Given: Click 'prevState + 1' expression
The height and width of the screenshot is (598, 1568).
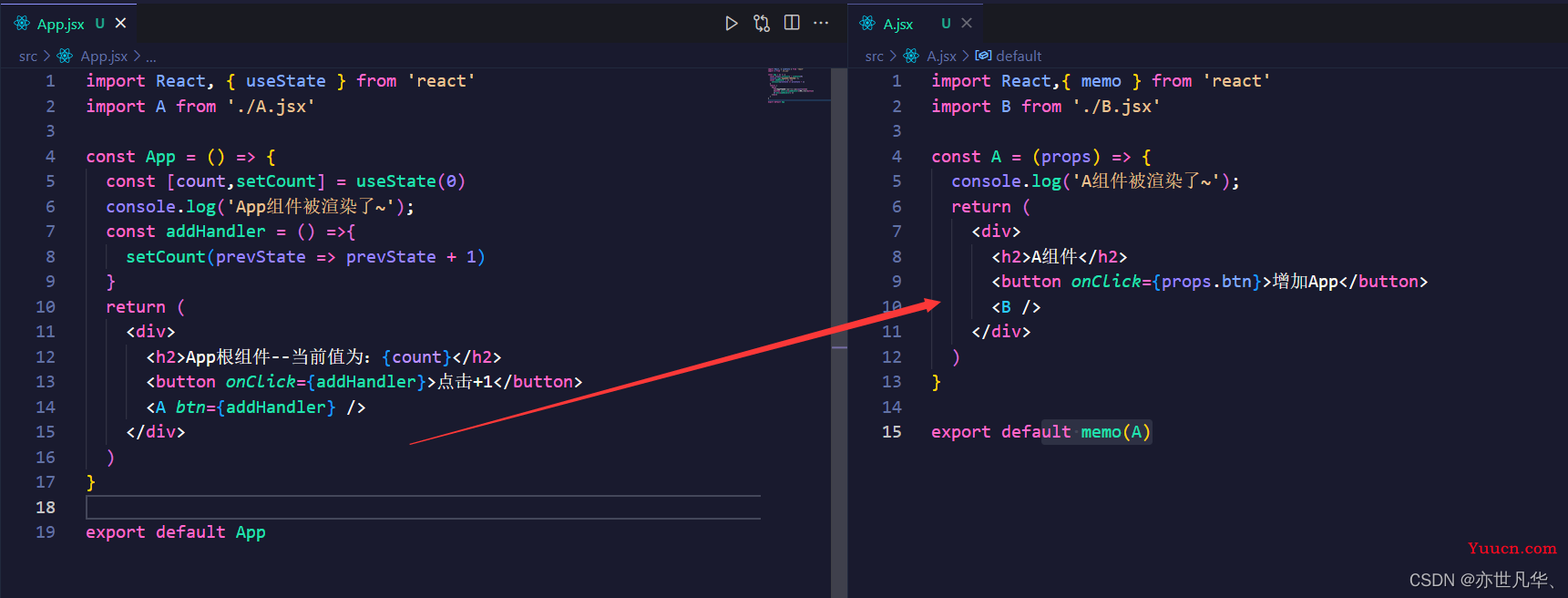Looking at the screenshot, I should coord(411,257).
